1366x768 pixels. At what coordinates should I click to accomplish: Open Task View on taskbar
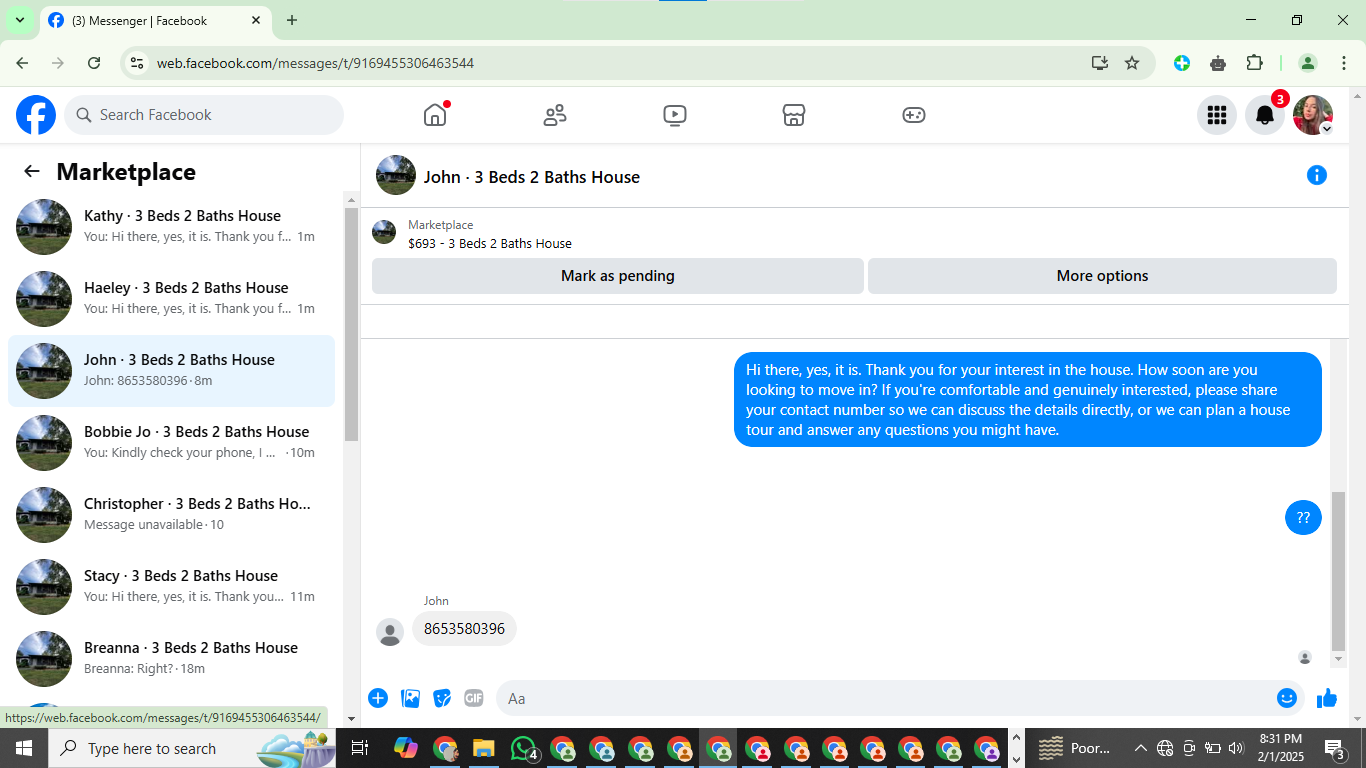click(x=360, y=748)
